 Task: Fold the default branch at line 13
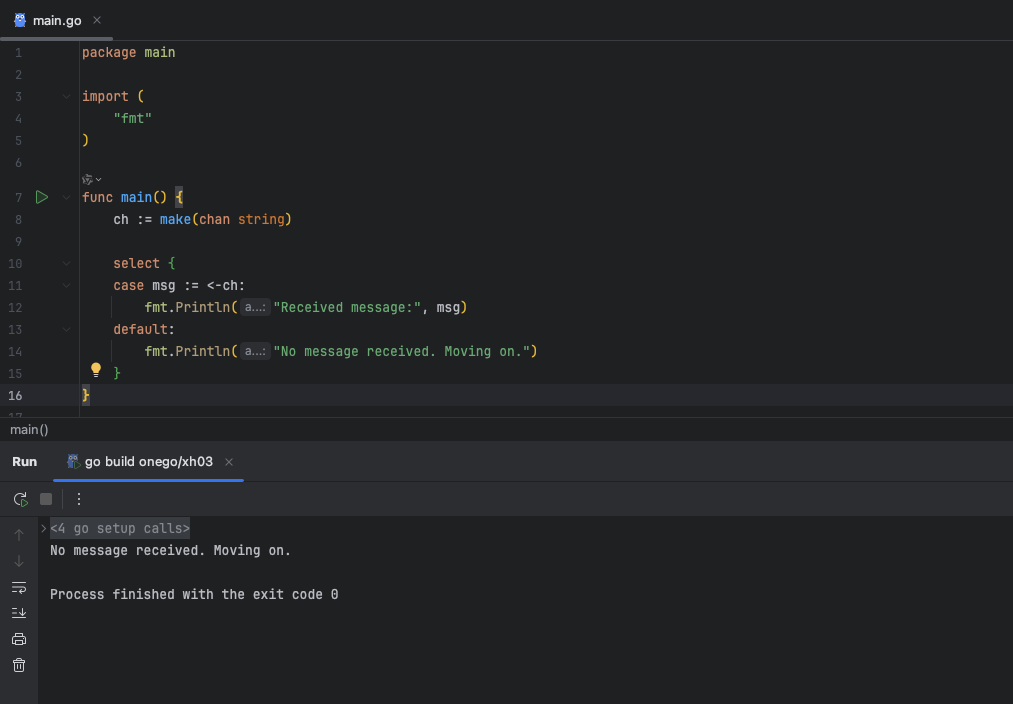coord(67,329)
